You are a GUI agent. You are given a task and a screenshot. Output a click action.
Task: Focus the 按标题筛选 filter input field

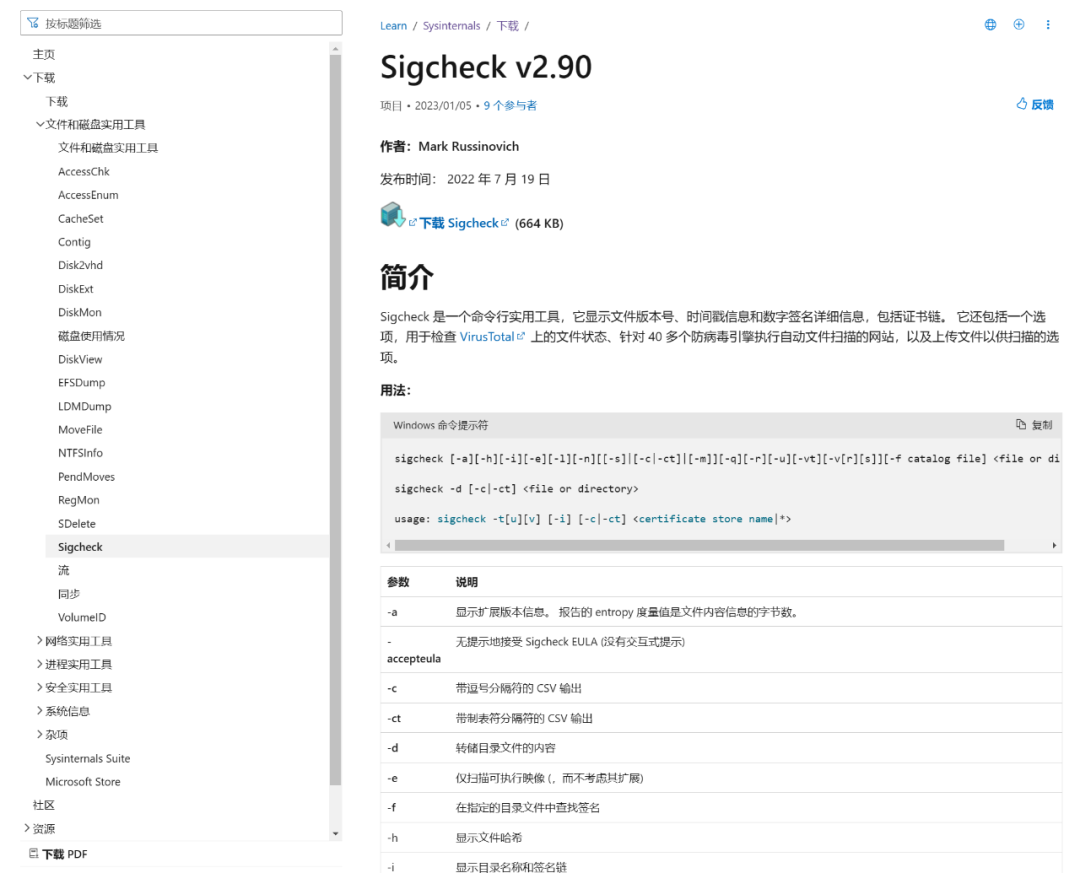[x=181, y=23]
